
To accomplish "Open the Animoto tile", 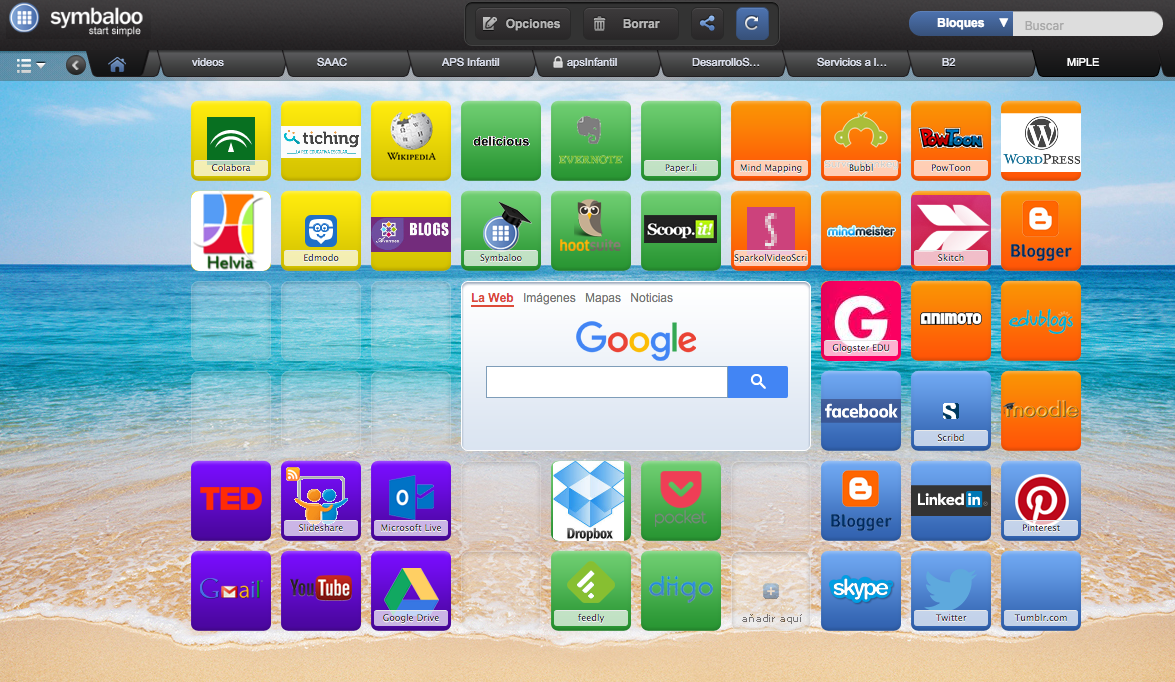I will point(950,321).
